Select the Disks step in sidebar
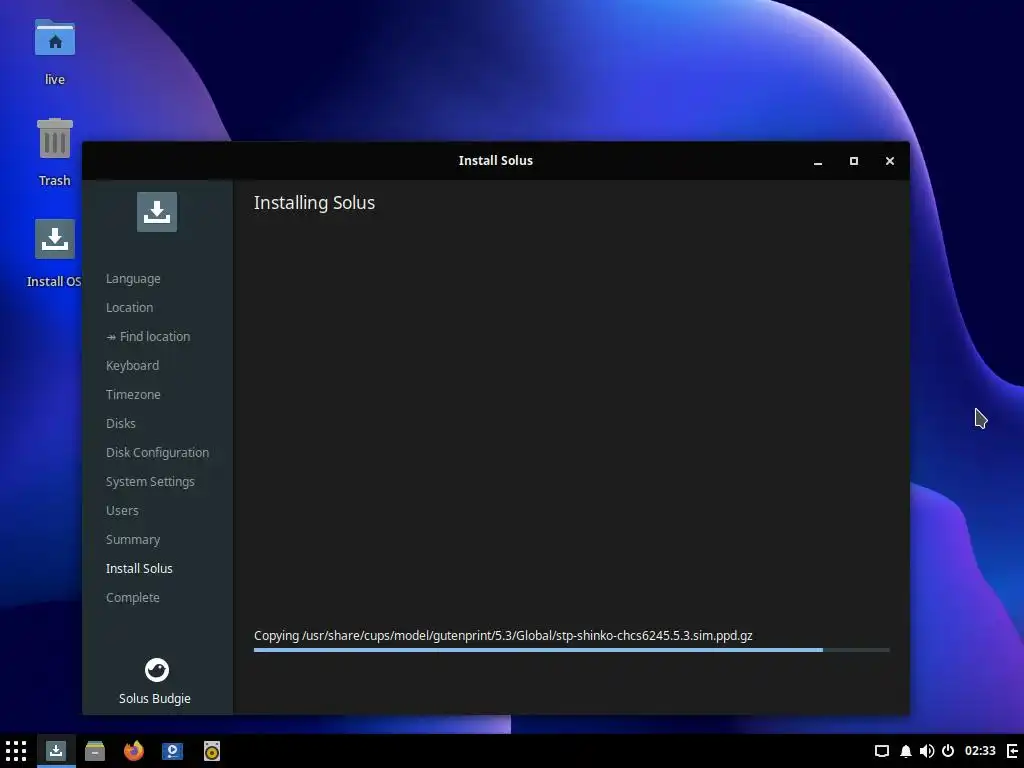This screenshot has height=768, width=1024. point(121,423)
